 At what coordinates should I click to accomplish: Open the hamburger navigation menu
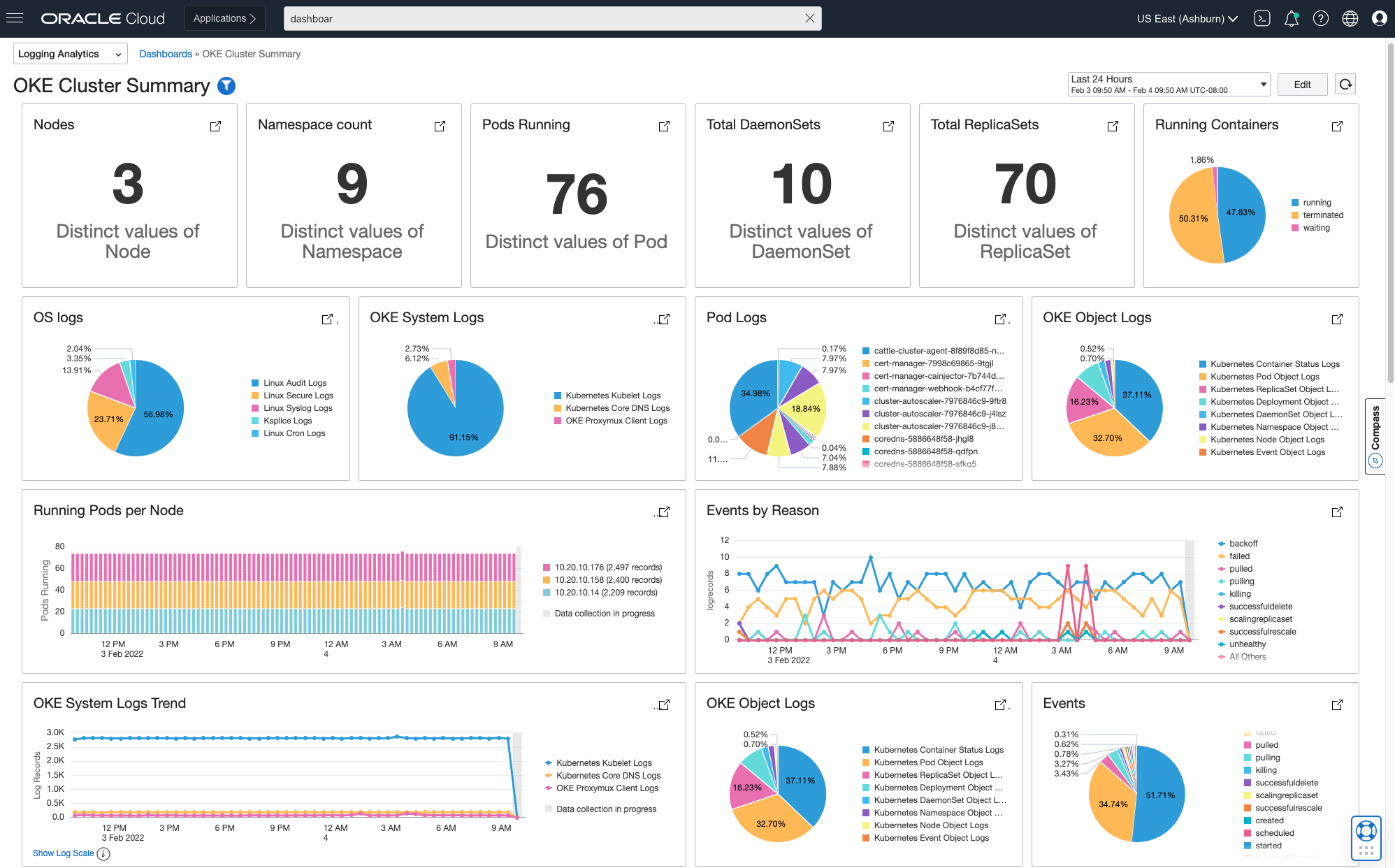tap(15, 18)
